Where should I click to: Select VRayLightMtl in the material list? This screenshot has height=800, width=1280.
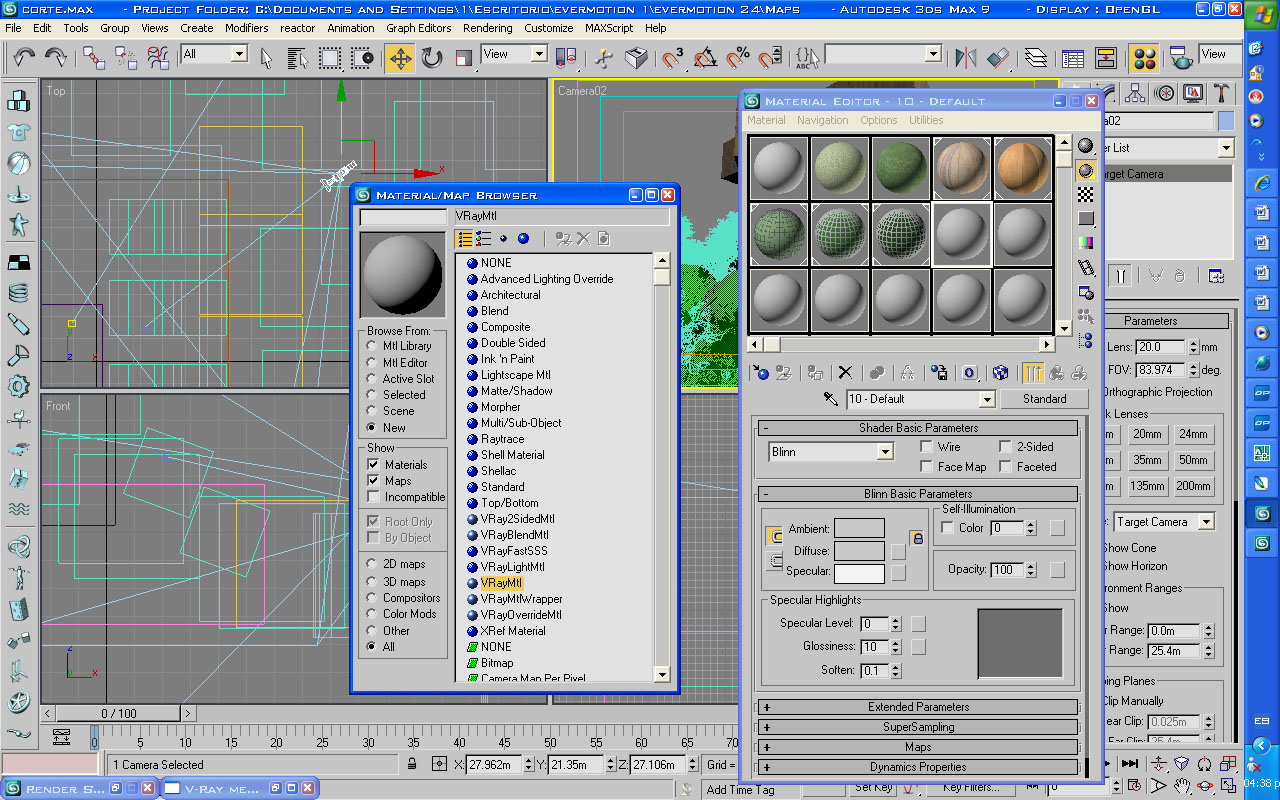512,567
